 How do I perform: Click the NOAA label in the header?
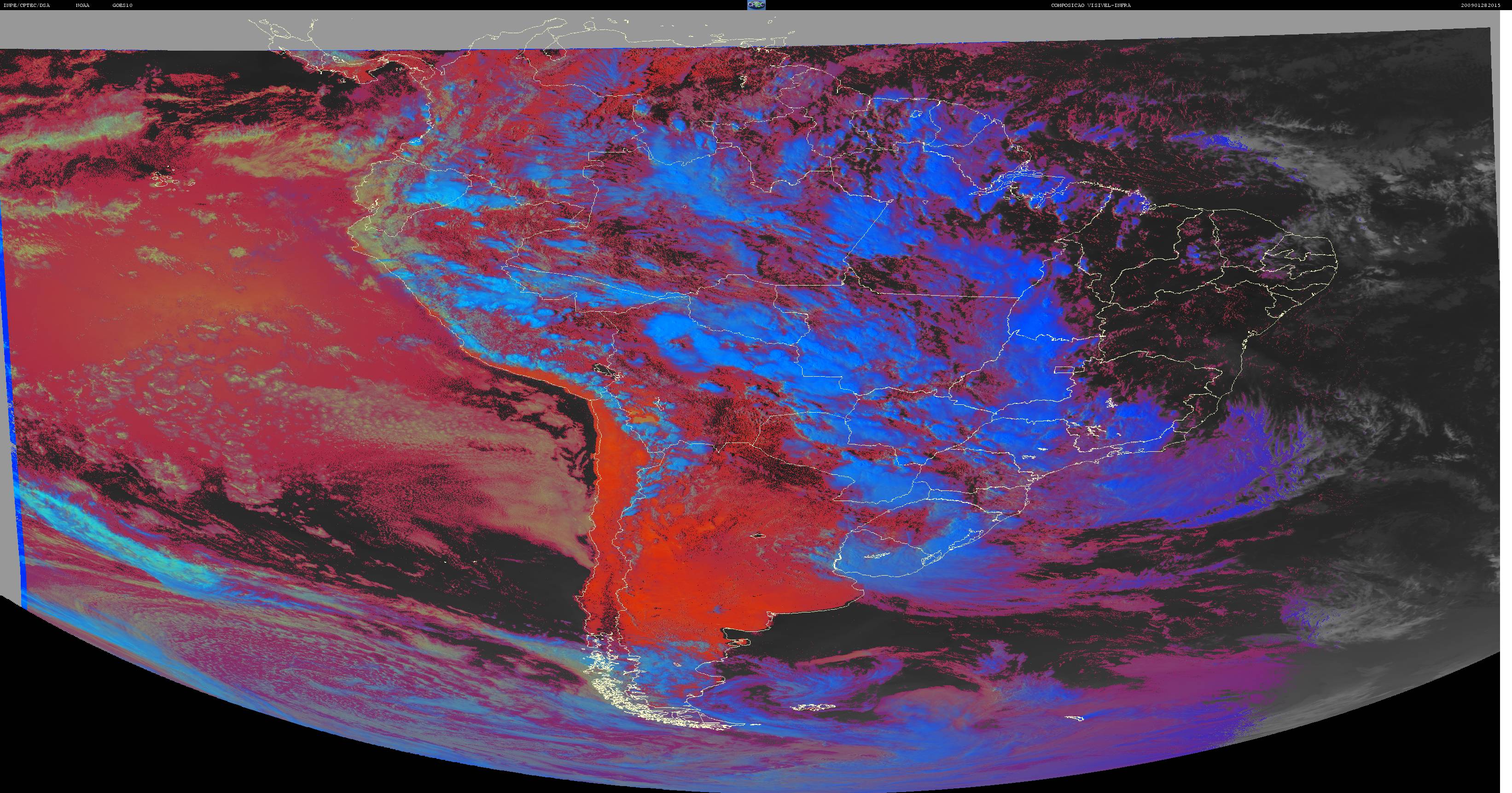82,5
